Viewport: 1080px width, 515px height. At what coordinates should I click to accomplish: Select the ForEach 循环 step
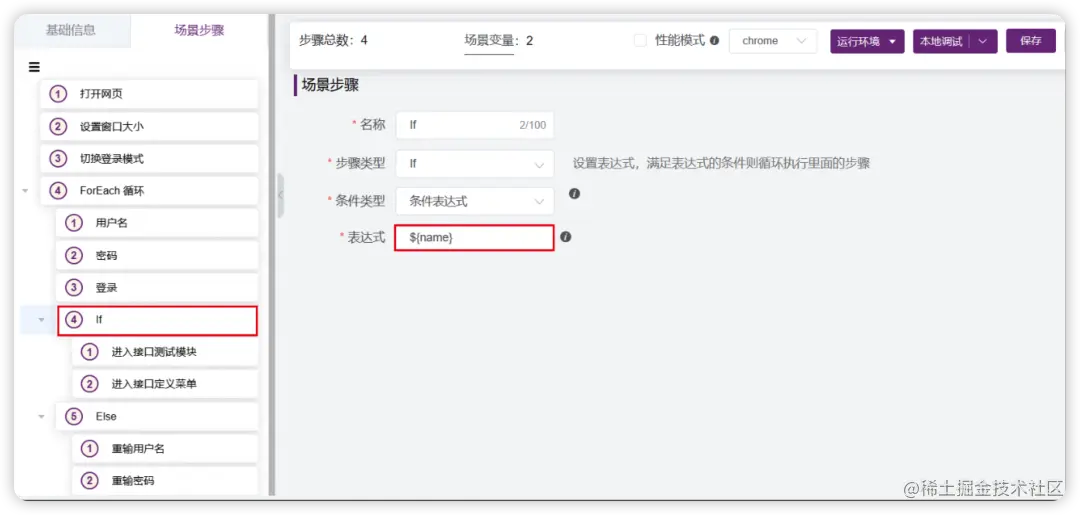click(x=149, y=191)
